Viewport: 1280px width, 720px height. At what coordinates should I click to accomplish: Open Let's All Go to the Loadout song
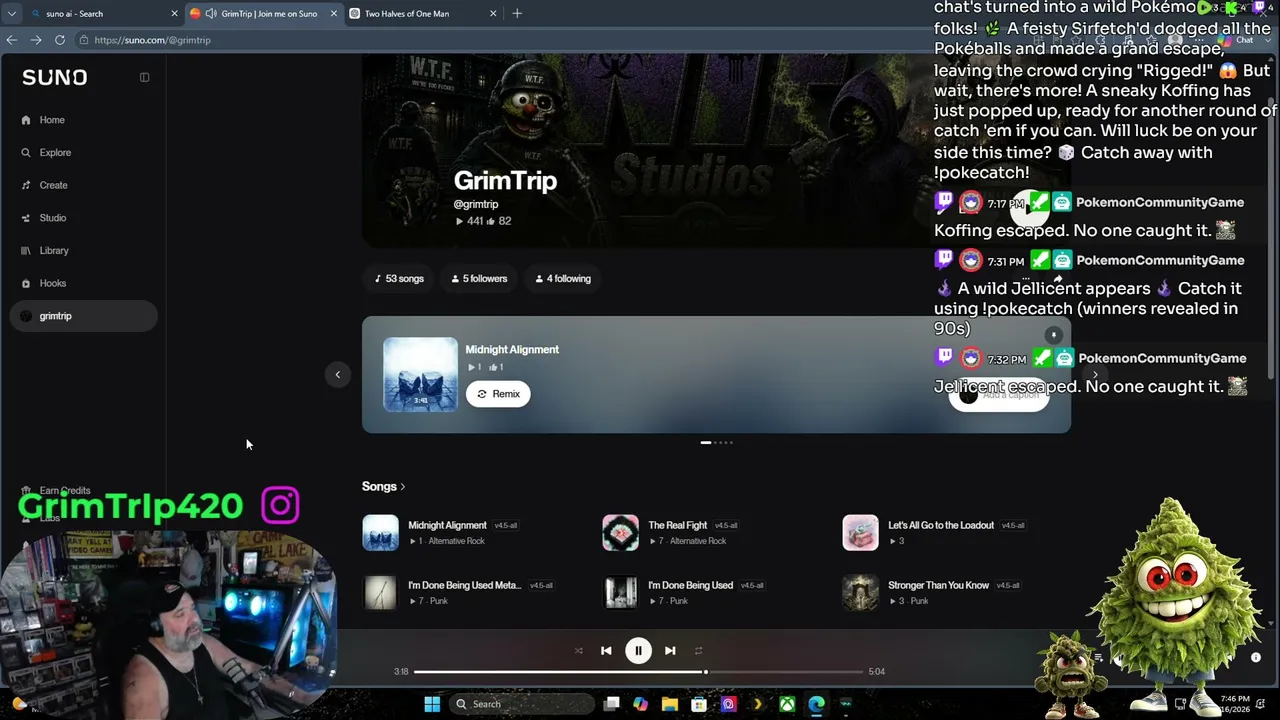941,526
